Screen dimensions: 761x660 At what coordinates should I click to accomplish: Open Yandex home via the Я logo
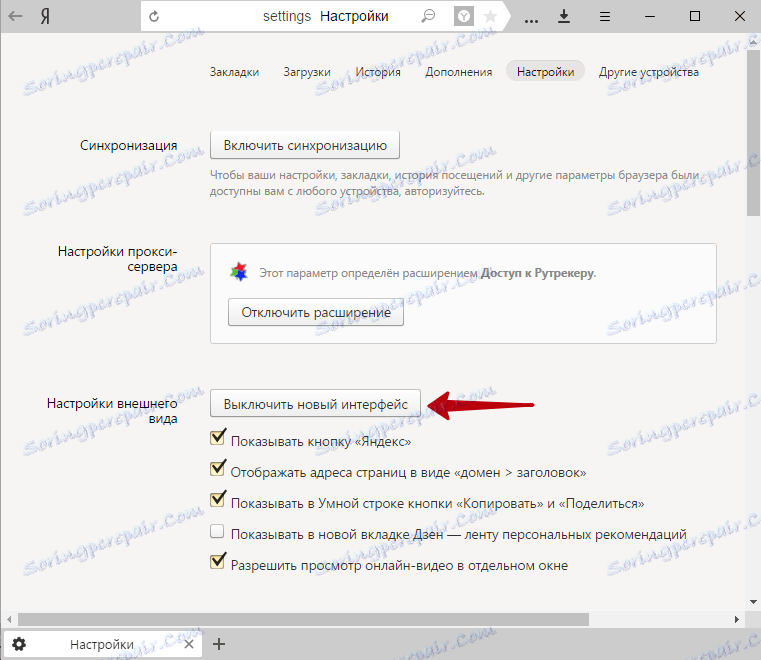click(45, 16)
